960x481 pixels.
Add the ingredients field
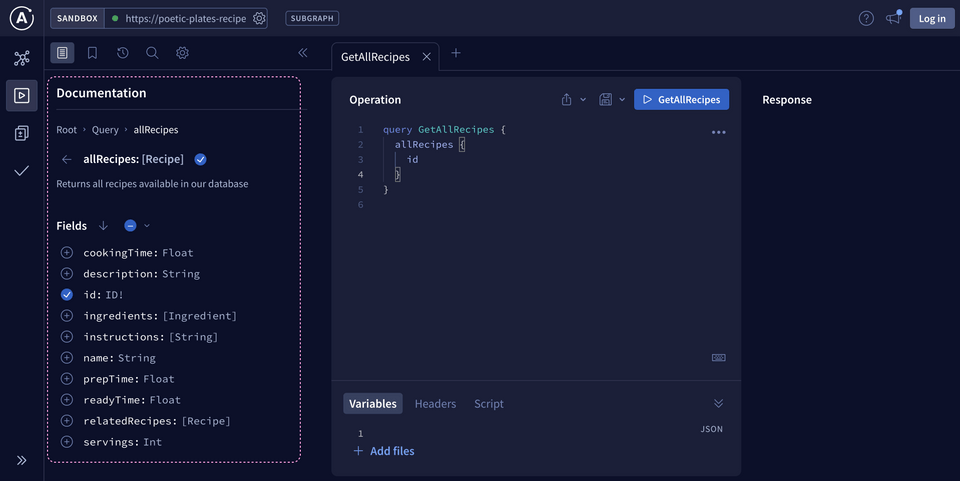point(67,316)
